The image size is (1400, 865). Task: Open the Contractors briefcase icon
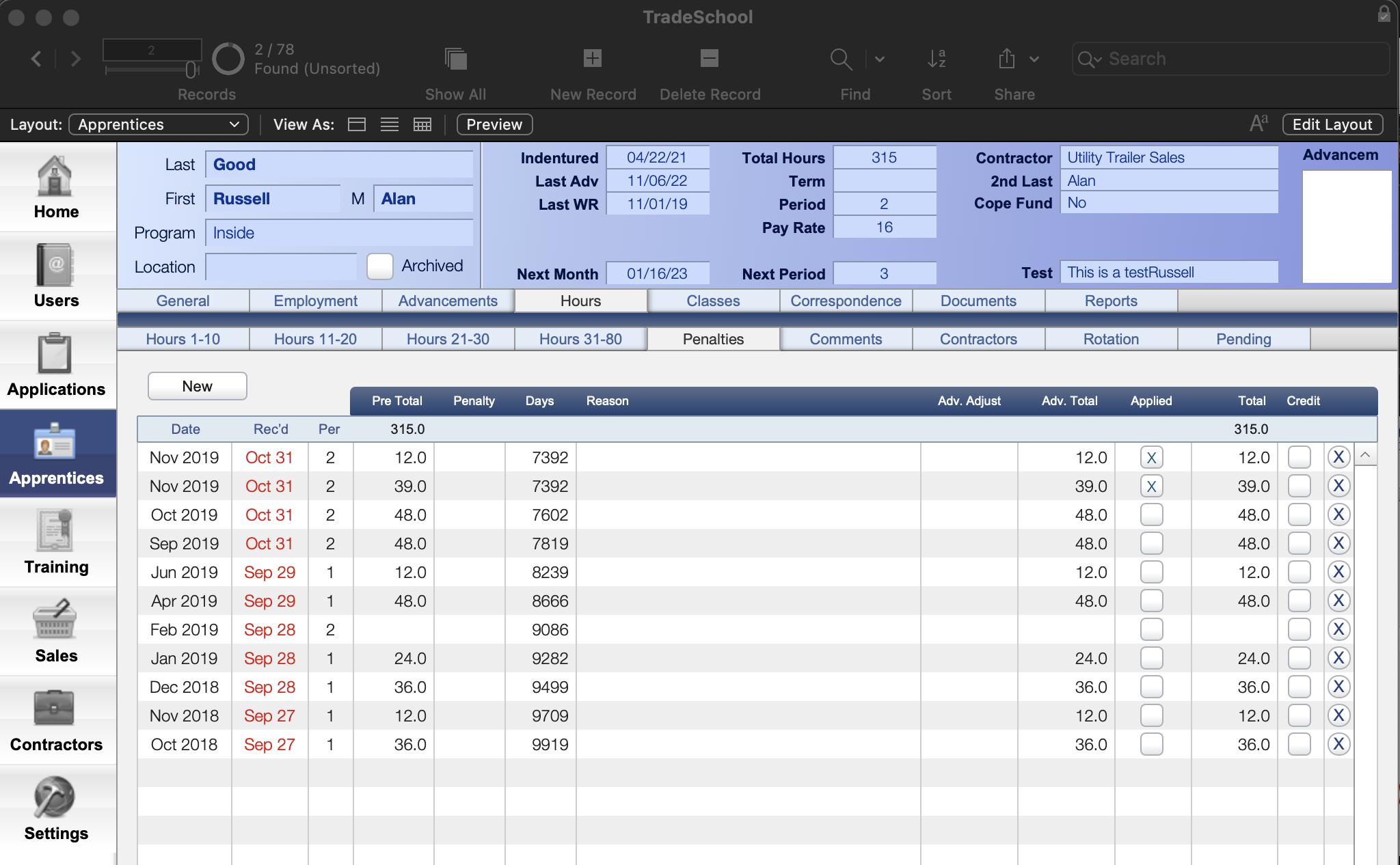(x=55, y=709)
